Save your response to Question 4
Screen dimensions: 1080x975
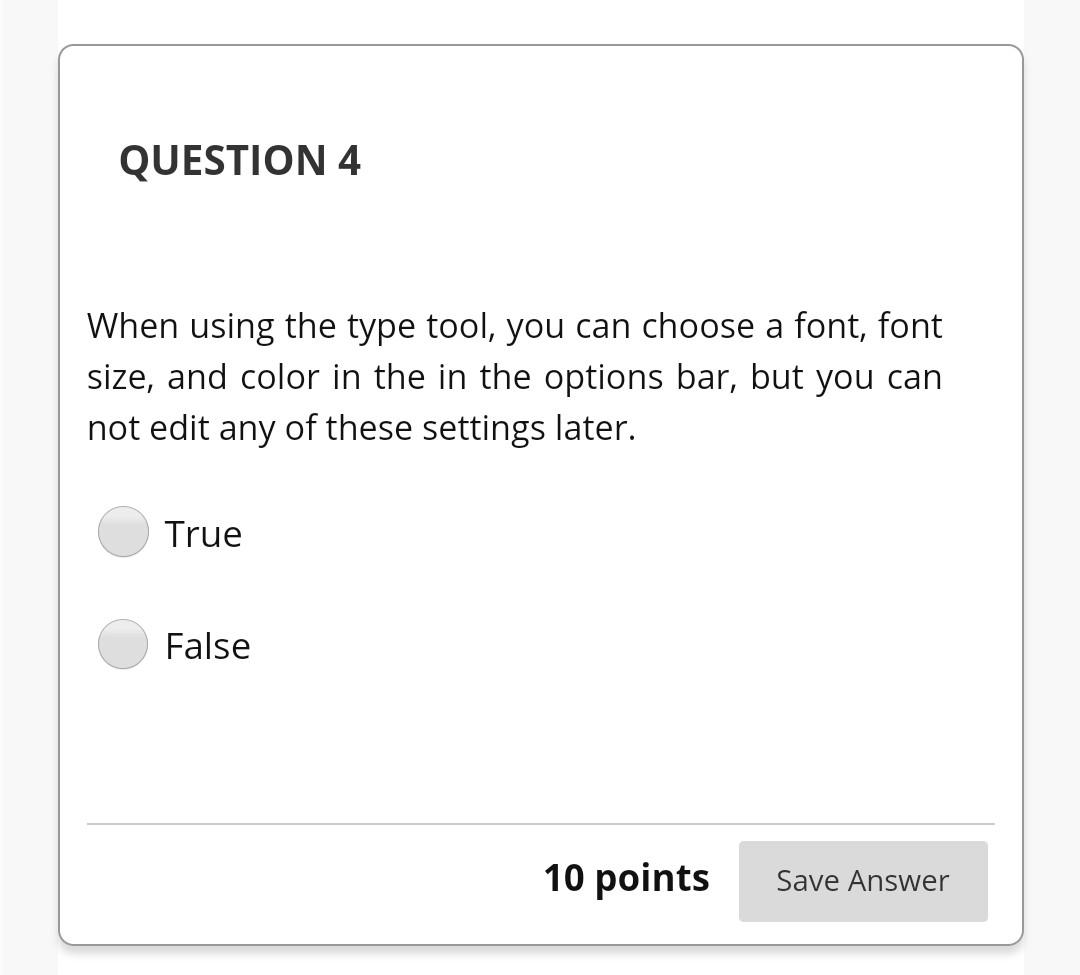point(862,881)
